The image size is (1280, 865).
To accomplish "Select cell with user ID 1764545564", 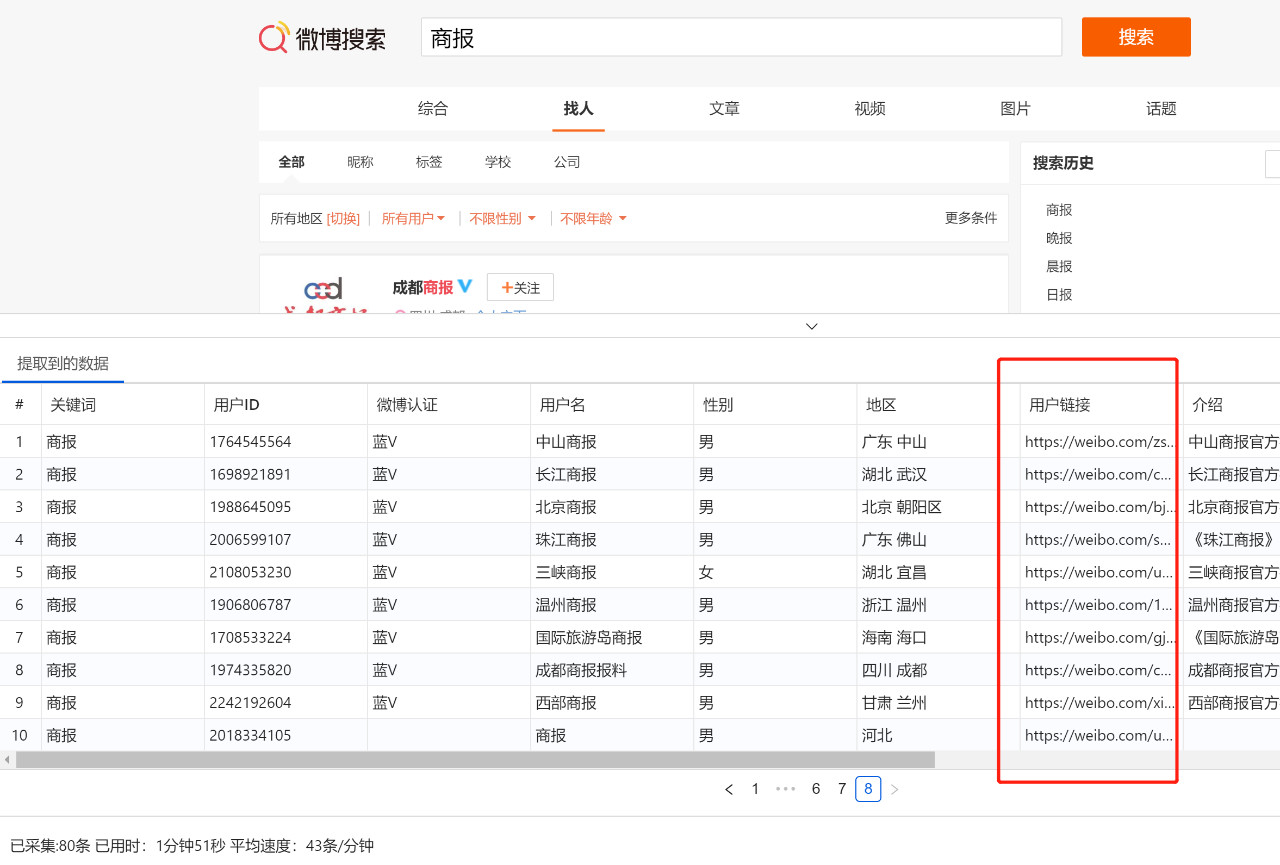I will point(286,442).
